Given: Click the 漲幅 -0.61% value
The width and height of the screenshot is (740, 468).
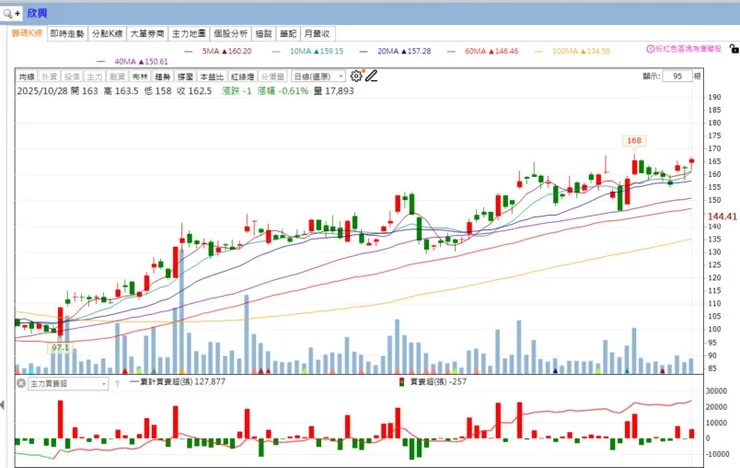Looking at the screenshot, I should click(283, 91).
